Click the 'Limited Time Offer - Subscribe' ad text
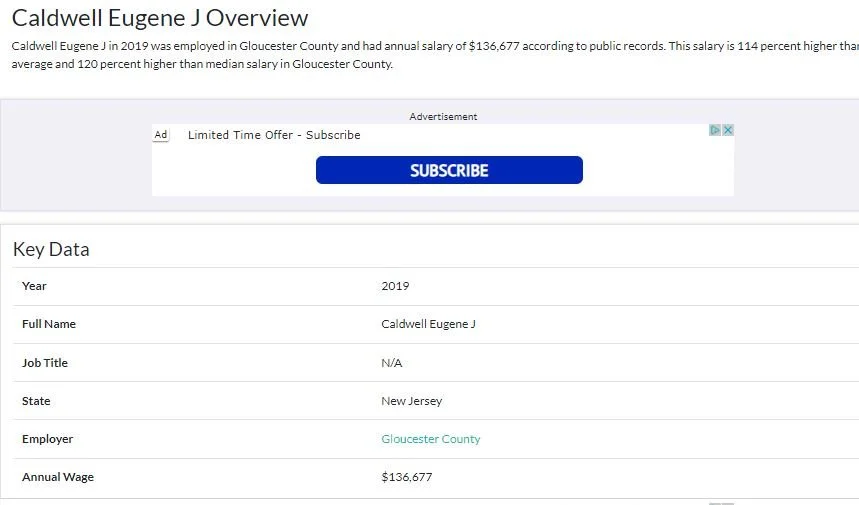This screenshot has width=859, height=505. tap(274, 135)
